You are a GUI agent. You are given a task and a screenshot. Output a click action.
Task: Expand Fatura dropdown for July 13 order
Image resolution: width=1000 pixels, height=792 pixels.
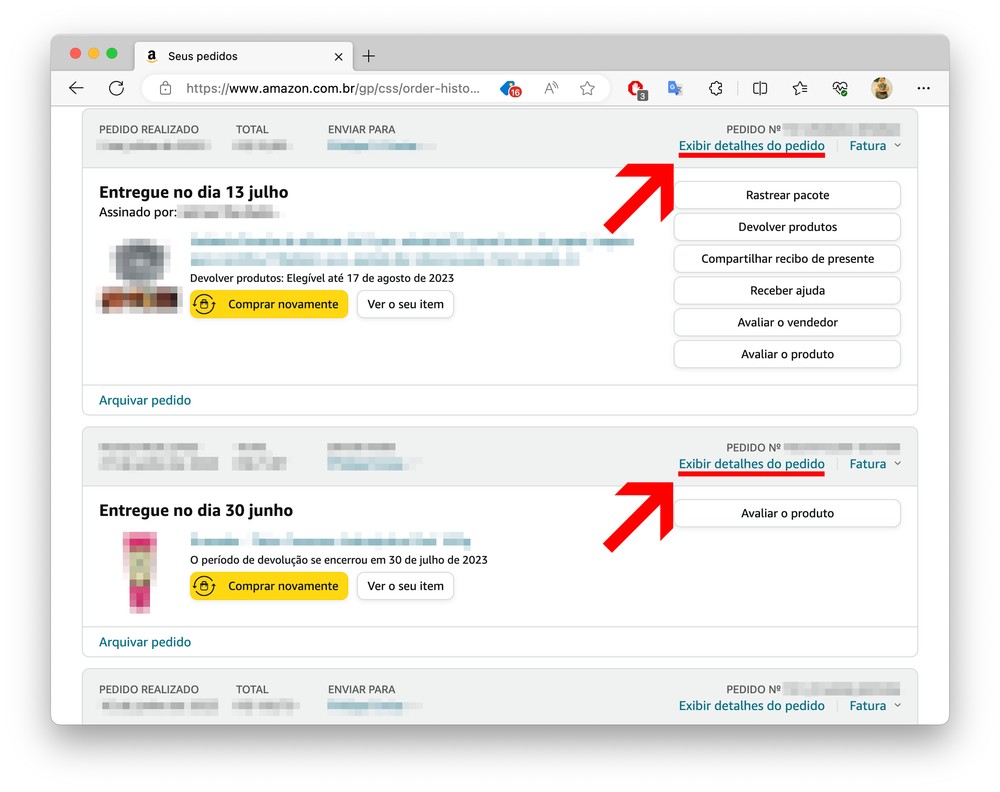tap(875, 146)
